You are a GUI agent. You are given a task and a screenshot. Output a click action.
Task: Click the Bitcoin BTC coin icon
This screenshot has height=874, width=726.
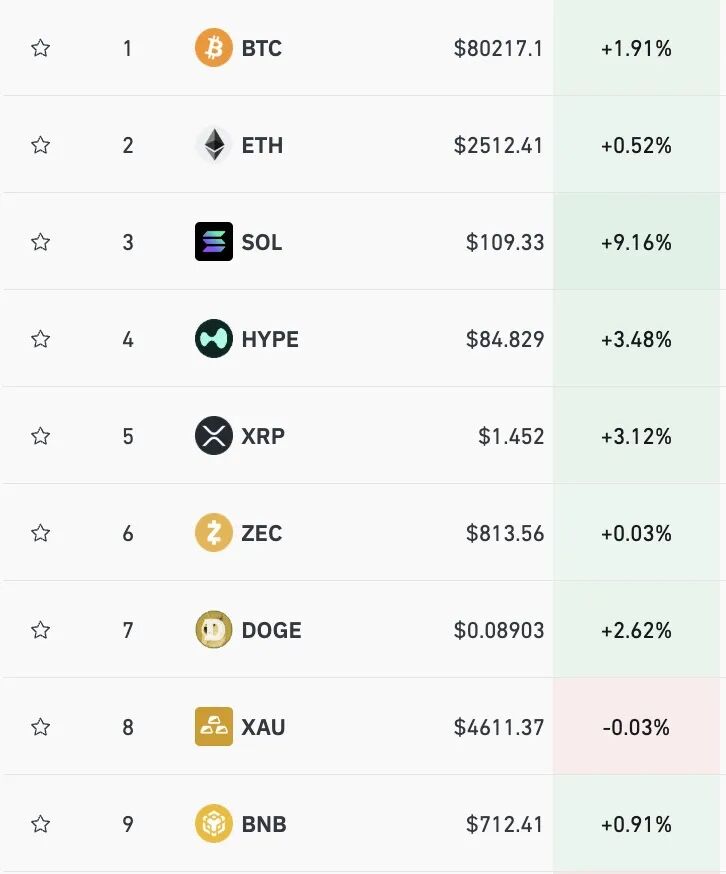[214, 48]
